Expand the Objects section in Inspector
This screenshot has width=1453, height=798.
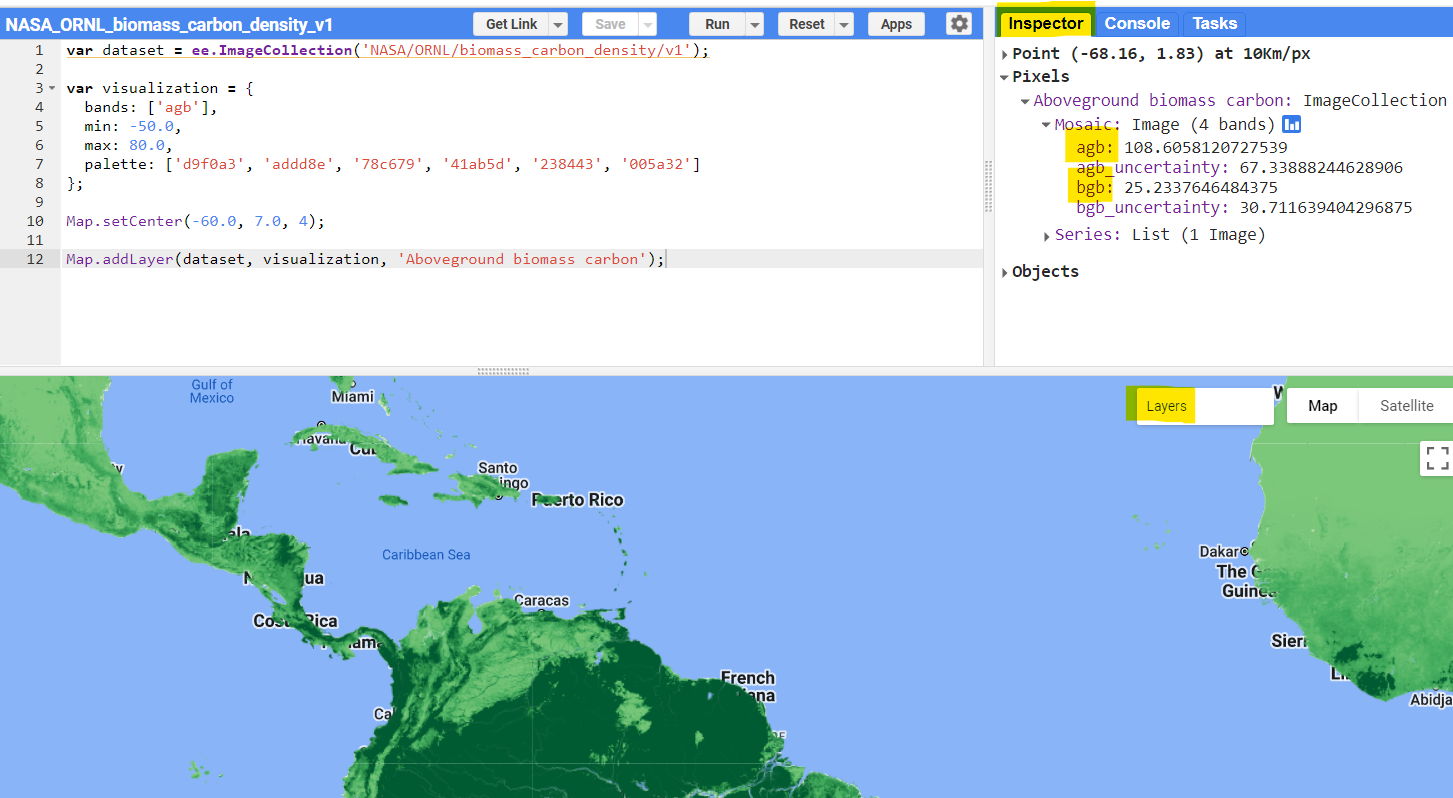coord(1006,271)
